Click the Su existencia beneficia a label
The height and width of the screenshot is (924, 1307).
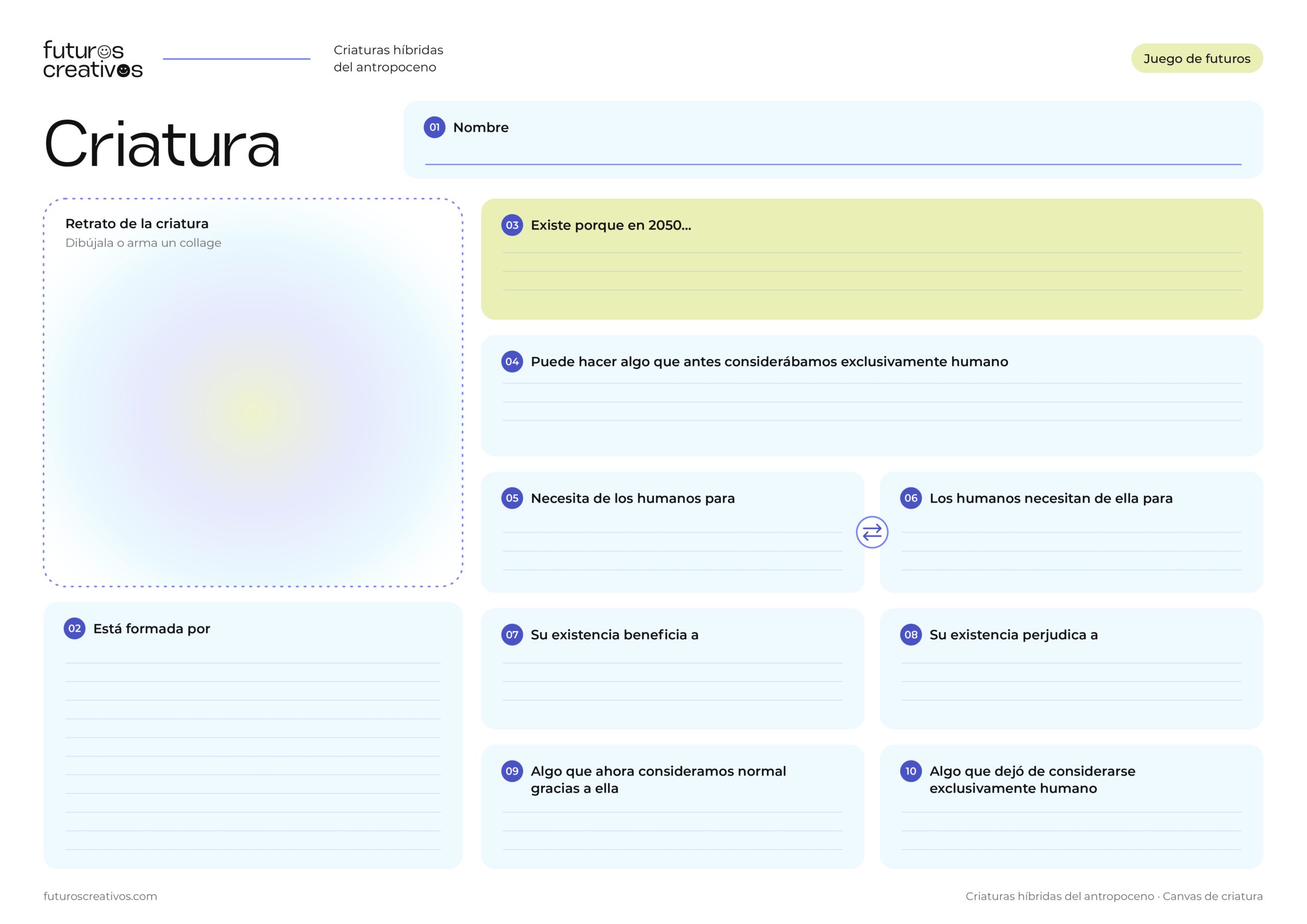coord(614,635)
